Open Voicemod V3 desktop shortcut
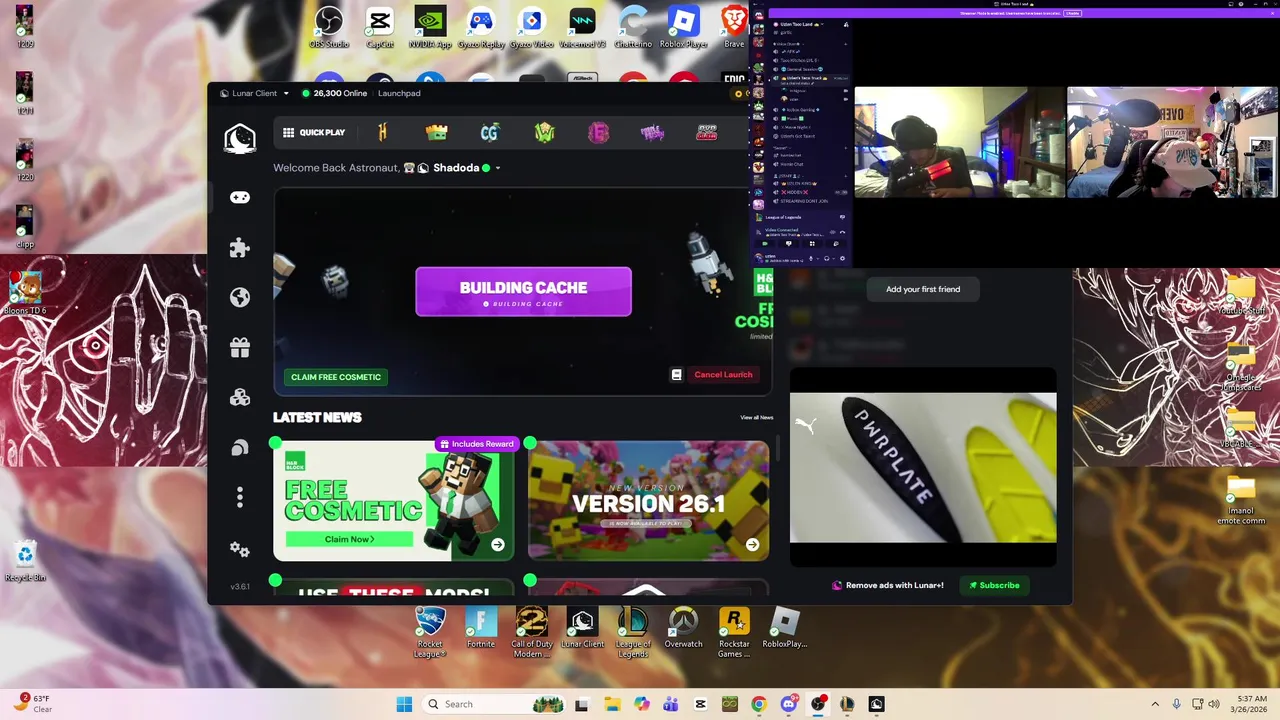The height and width of the screenshot is (720, 1280). (582, 28)
